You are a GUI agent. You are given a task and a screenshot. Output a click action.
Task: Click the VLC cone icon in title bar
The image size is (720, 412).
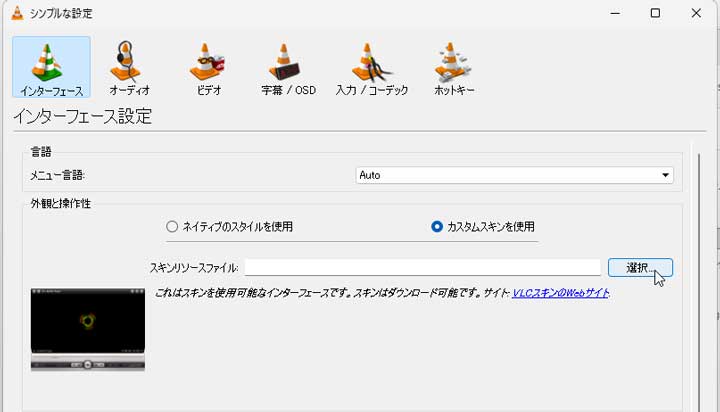[x=17, y=13]
